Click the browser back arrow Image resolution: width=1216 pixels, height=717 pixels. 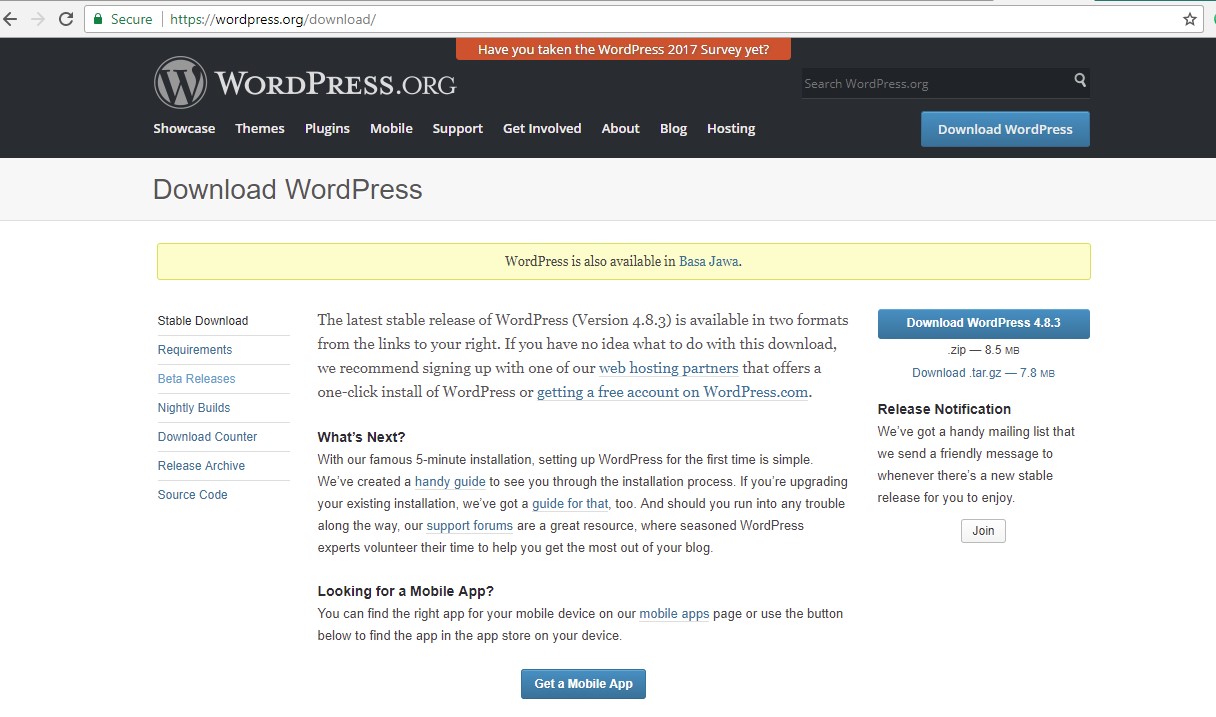[11, 19]
